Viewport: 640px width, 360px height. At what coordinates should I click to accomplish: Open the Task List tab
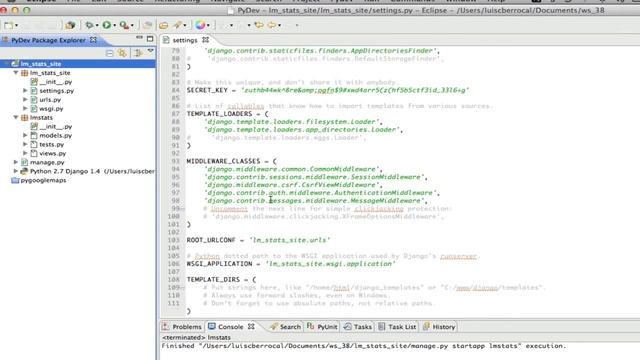coord(397,327)
